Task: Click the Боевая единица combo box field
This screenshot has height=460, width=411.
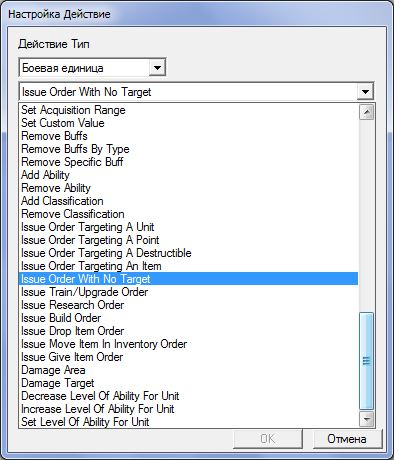Action: coord(92,68)
